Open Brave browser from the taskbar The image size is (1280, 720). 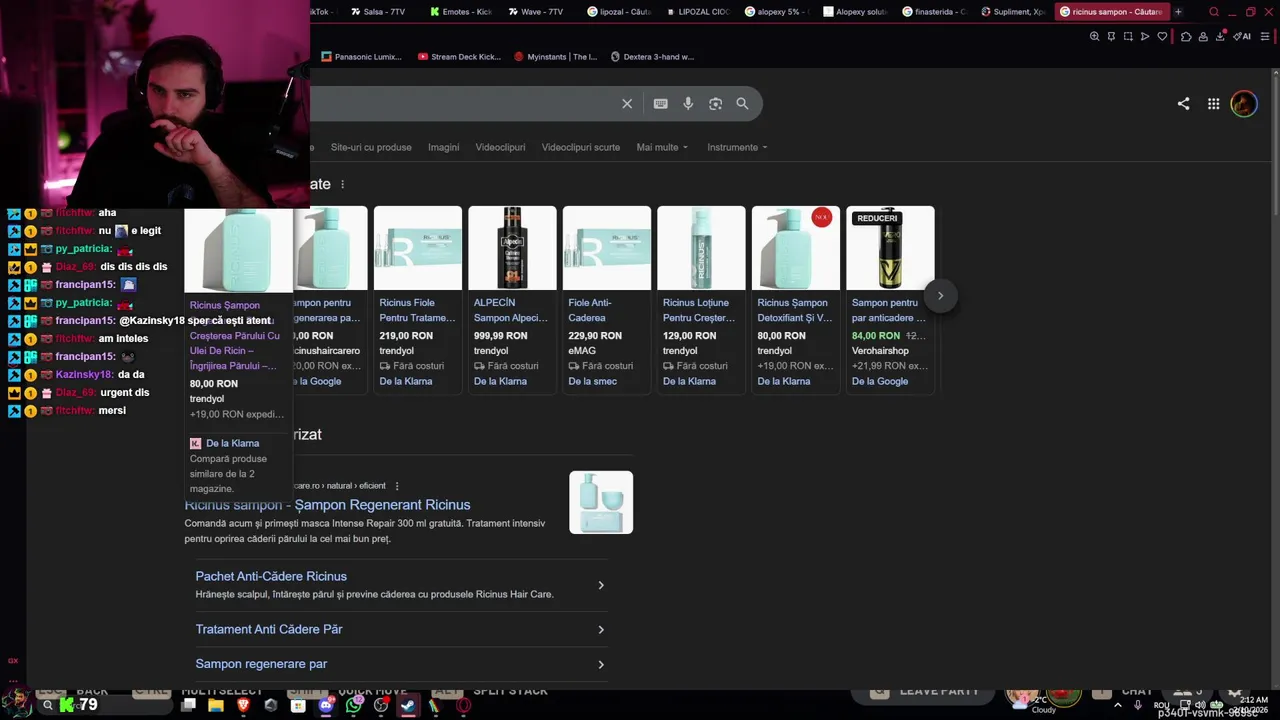tap(243, 705)
